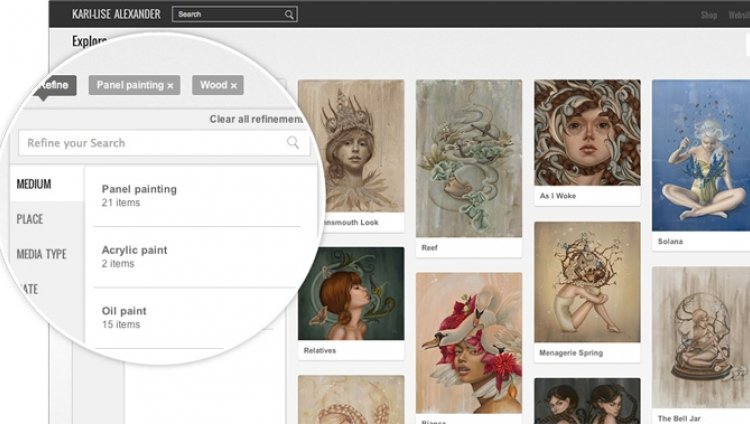This screenshot has height=424, width=750.
Task: Open the Kari-Lise Alexander site title
Action: (x=116, y=14)
